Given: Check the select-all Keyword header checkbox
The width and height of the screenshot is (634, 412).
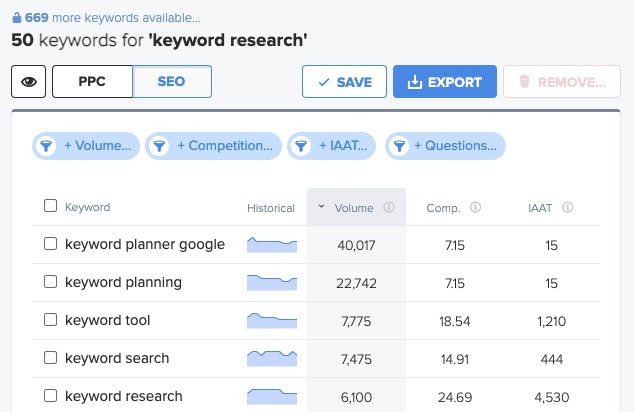Looking at the screenshot, I should (51, 207).
